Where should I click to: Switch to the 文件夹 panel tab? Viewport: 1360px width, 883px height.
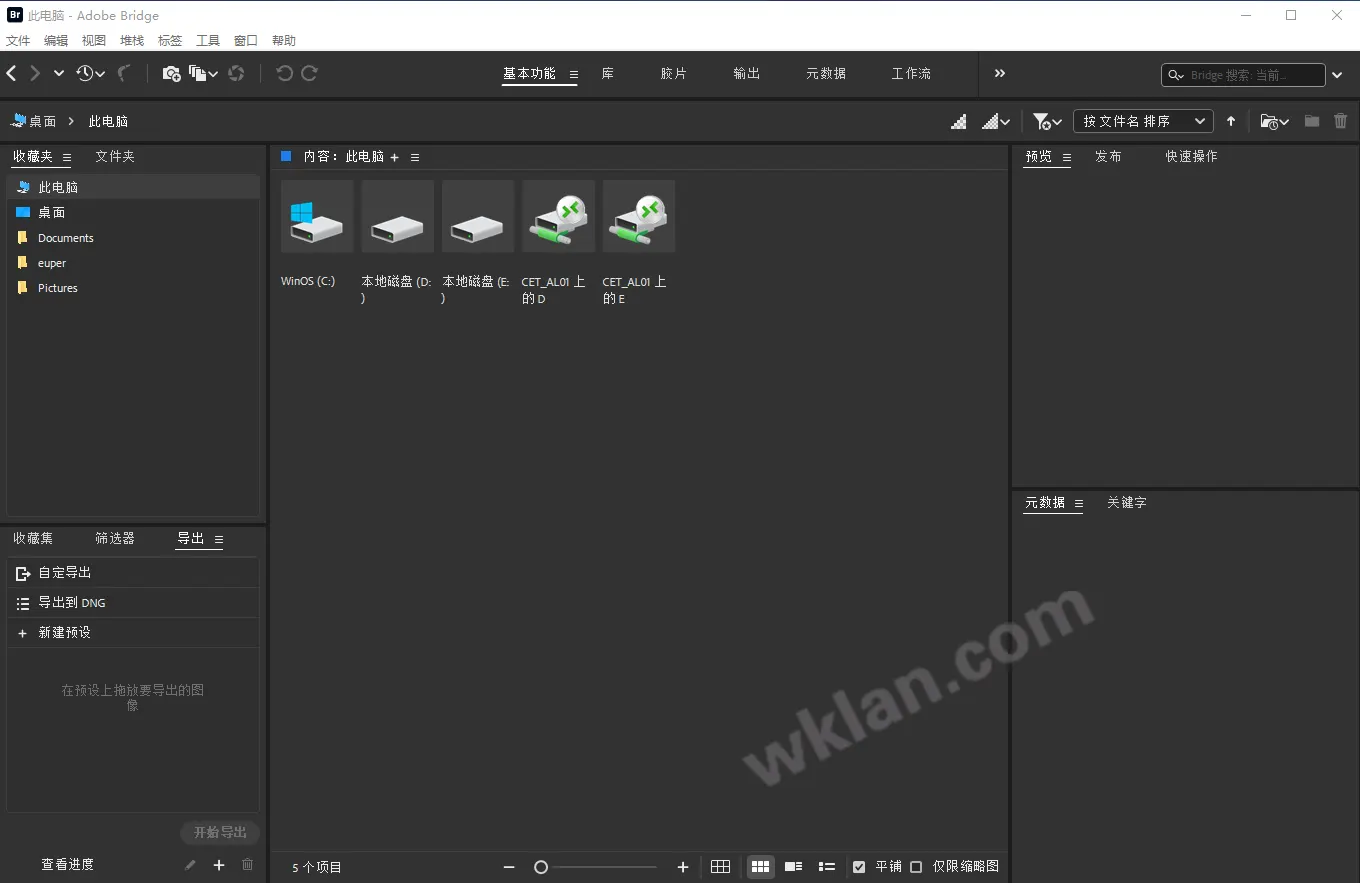(115, 156)
